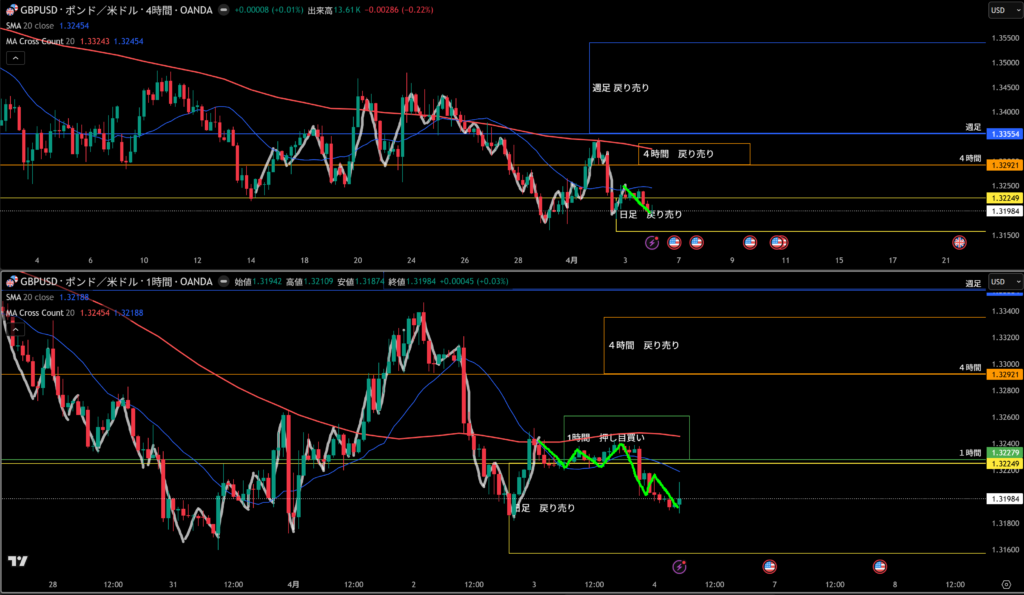1024x595 pixels.
Task: Open the lightning bolt event on 1-hour chart
Action: [x=679, y=566]
